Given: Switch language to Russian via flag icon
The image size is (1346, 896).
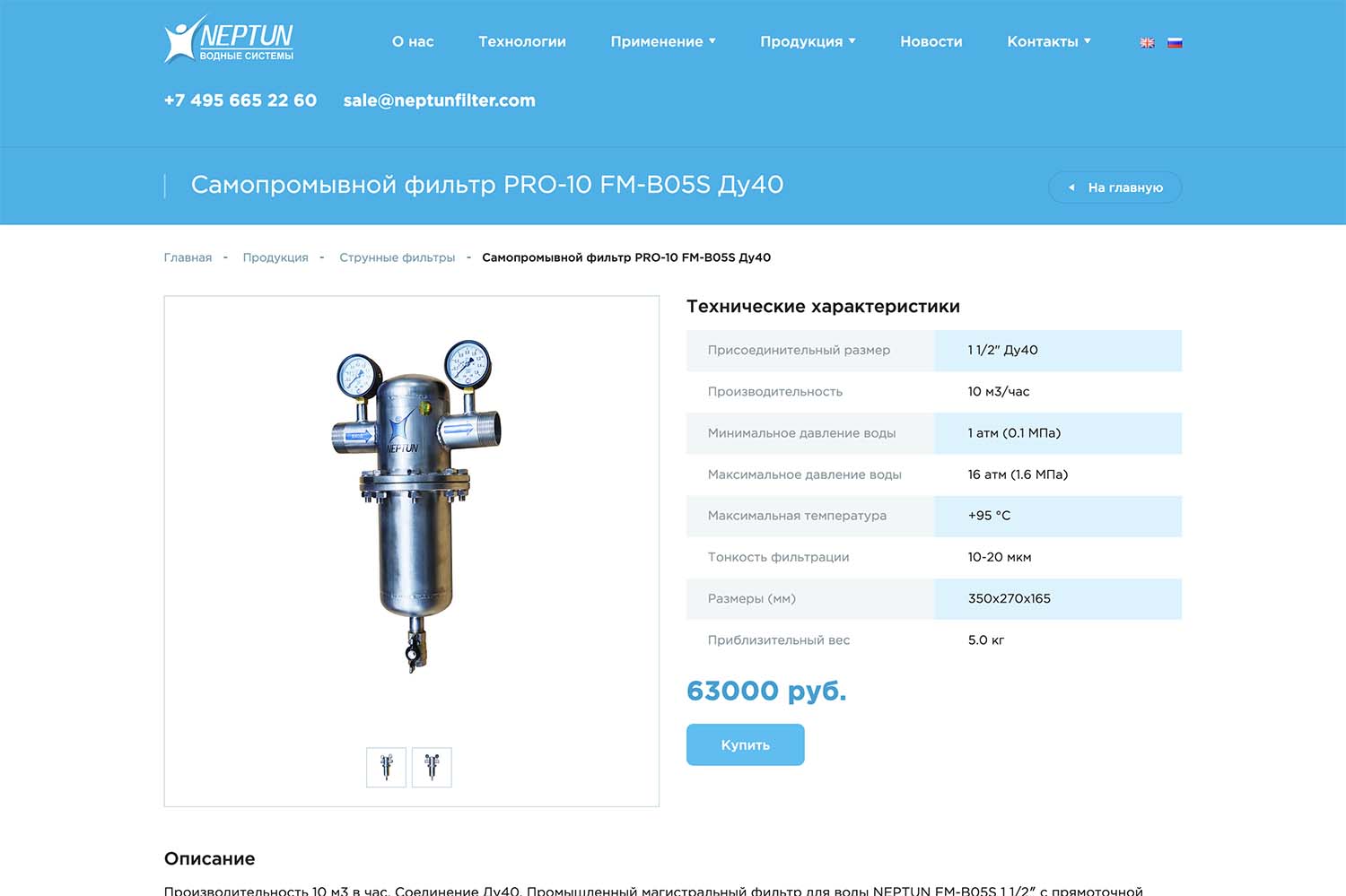Looking at the screenshot, I should (x=1175, y=42).
